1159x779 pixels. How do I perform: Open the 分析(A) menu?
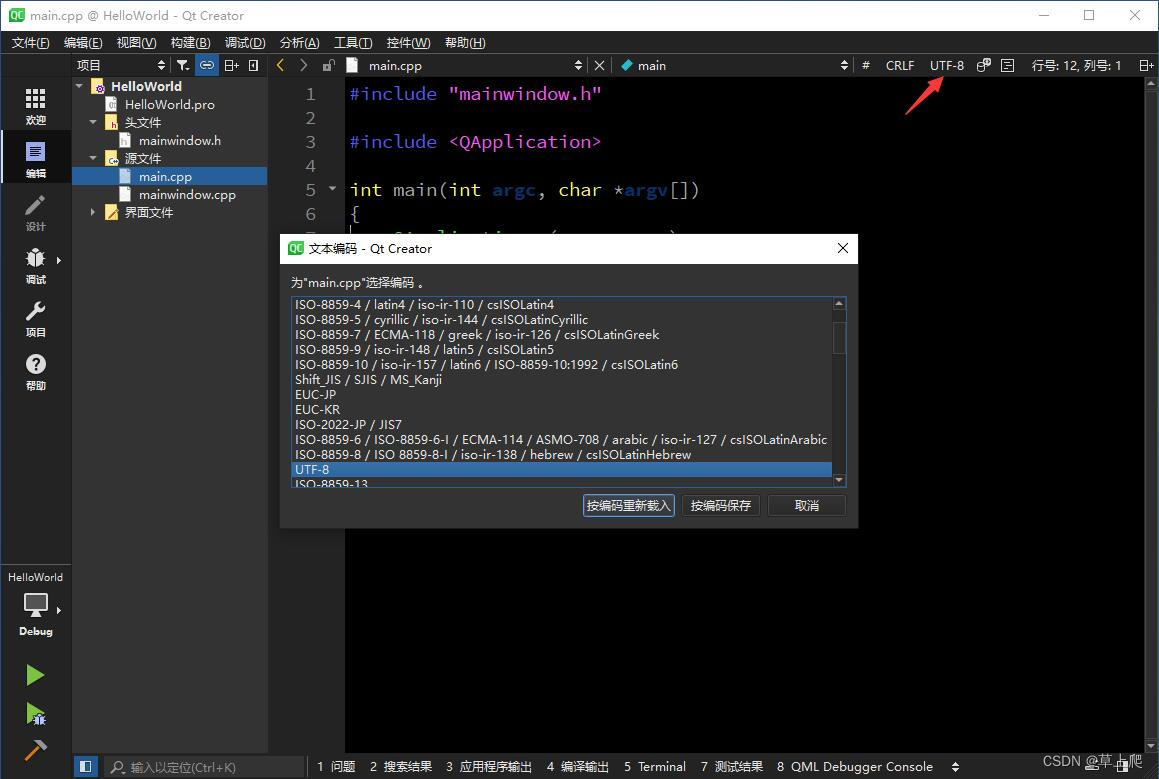299,43
